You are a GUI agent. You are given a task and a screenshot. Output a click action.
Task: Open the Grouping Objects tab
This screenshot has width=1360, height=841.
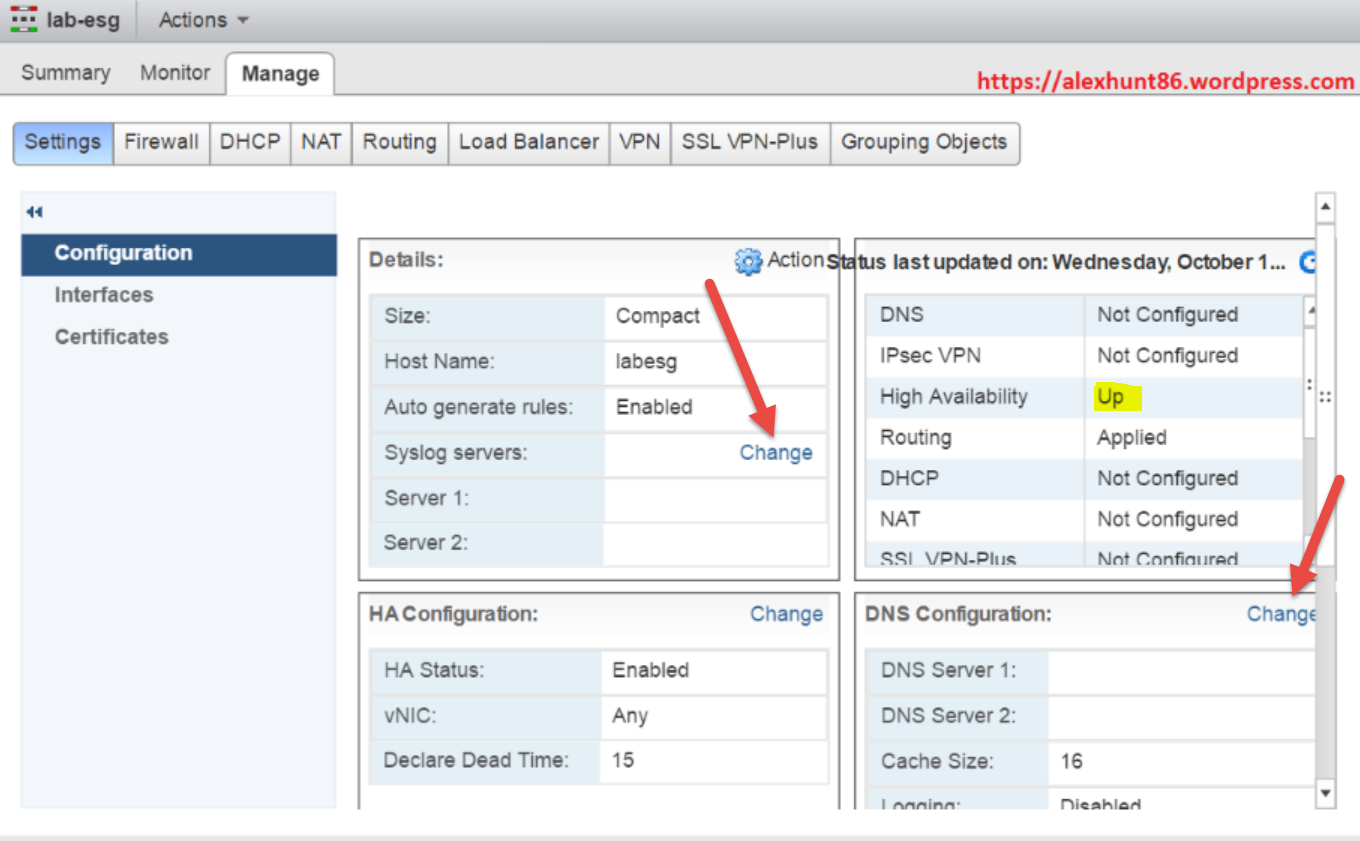(924, 142)
